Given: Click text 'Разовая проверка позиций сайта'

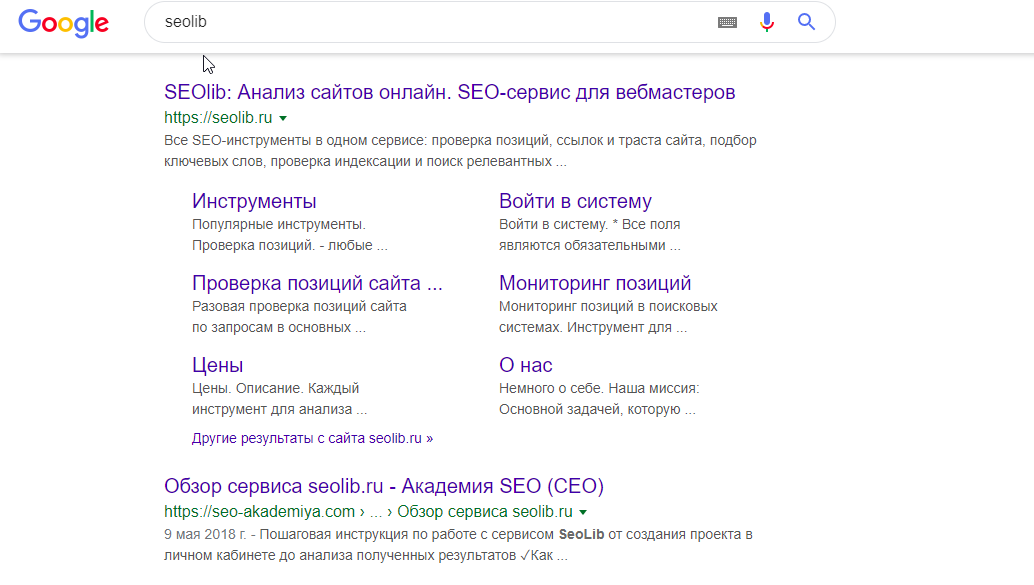Looking at the screenshot, I should [299, 306].
